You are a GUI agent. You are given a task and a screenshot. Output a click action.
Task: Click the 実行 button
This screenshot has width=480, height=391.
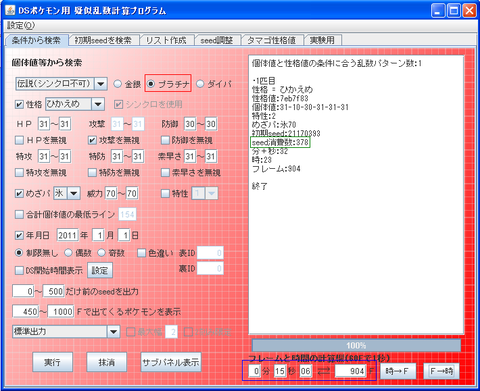52,362
